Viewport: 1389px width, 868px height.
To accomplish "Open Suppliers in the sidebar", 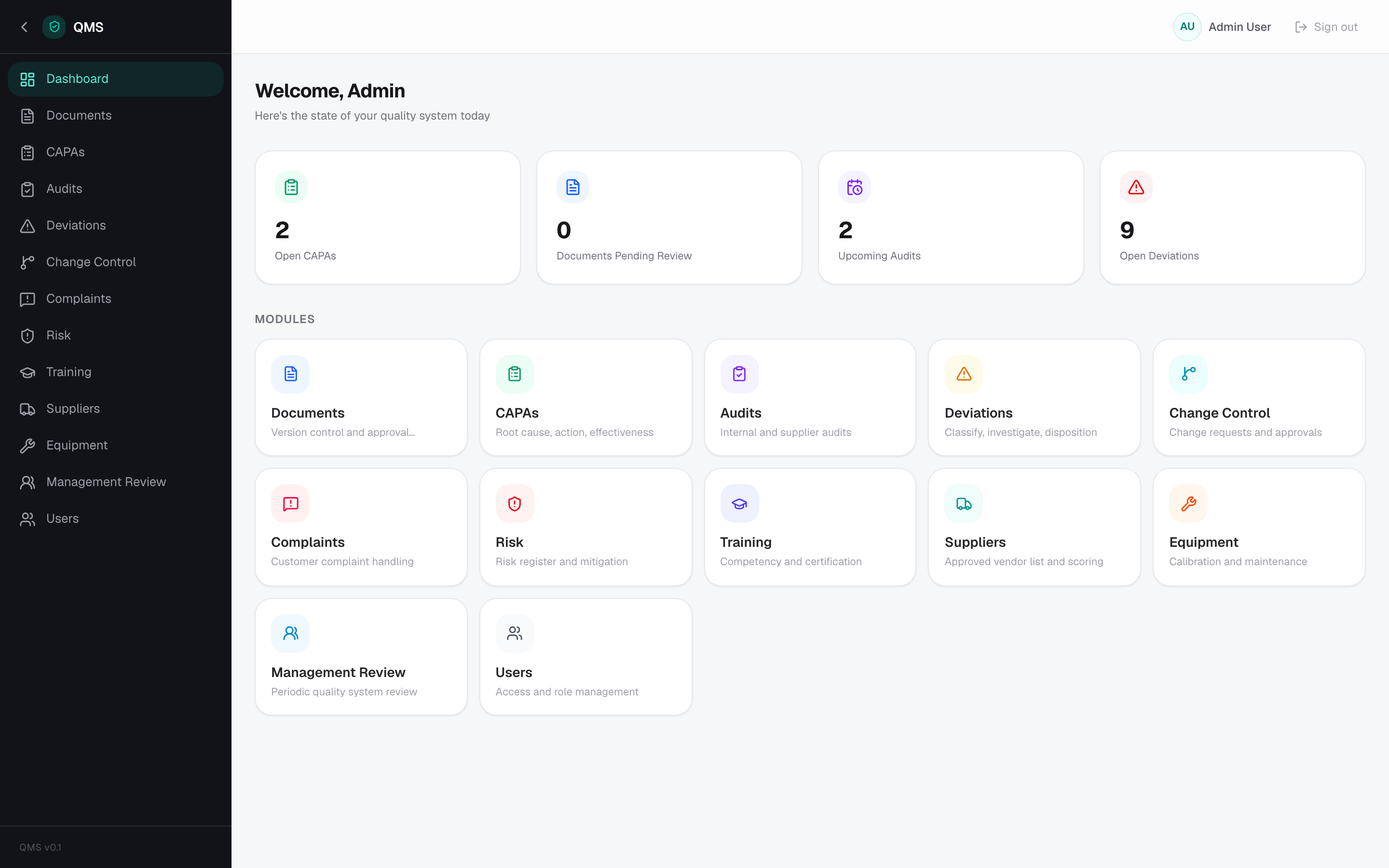I will click(x=115, y=409).
